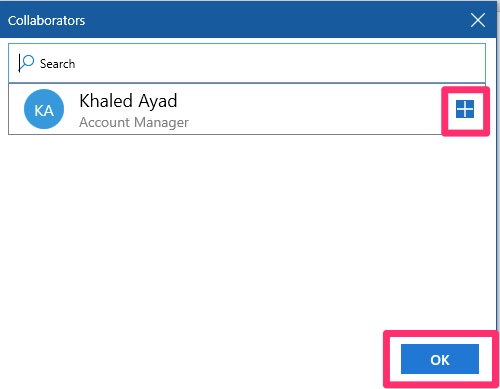Screen dimensions: 500x389
Task: Click the Account Manager subtitle
Action: [134, 122]
